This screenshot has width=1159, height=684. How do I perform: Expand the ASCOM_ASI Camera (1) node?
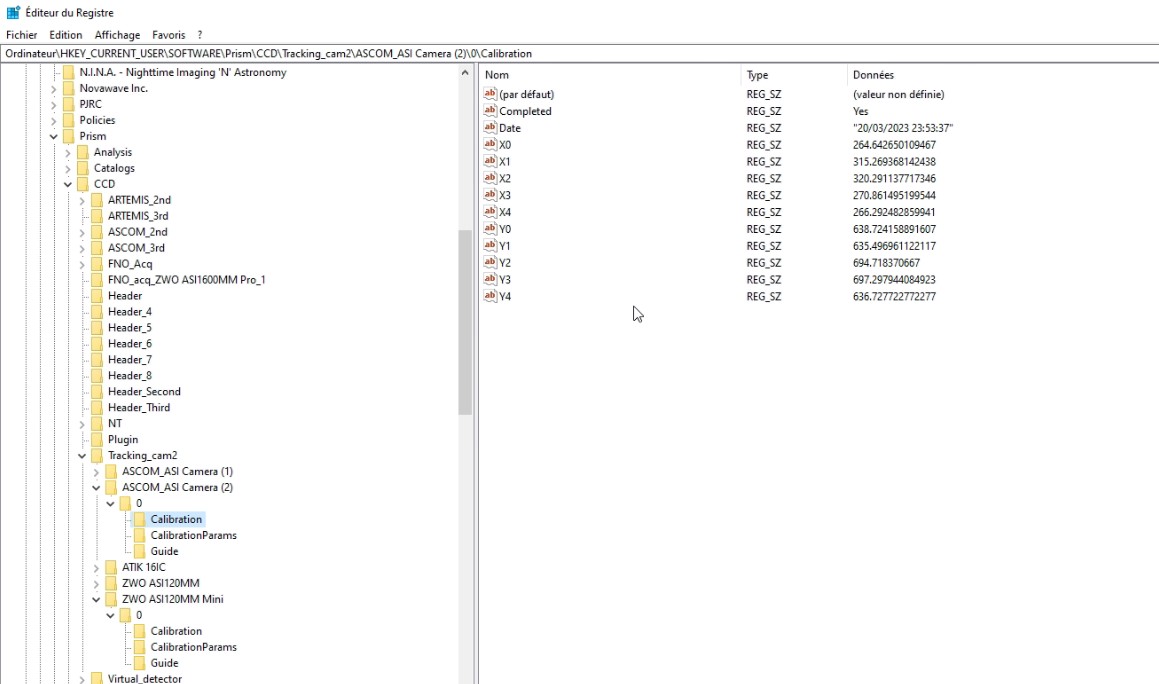tap(96, 472)
